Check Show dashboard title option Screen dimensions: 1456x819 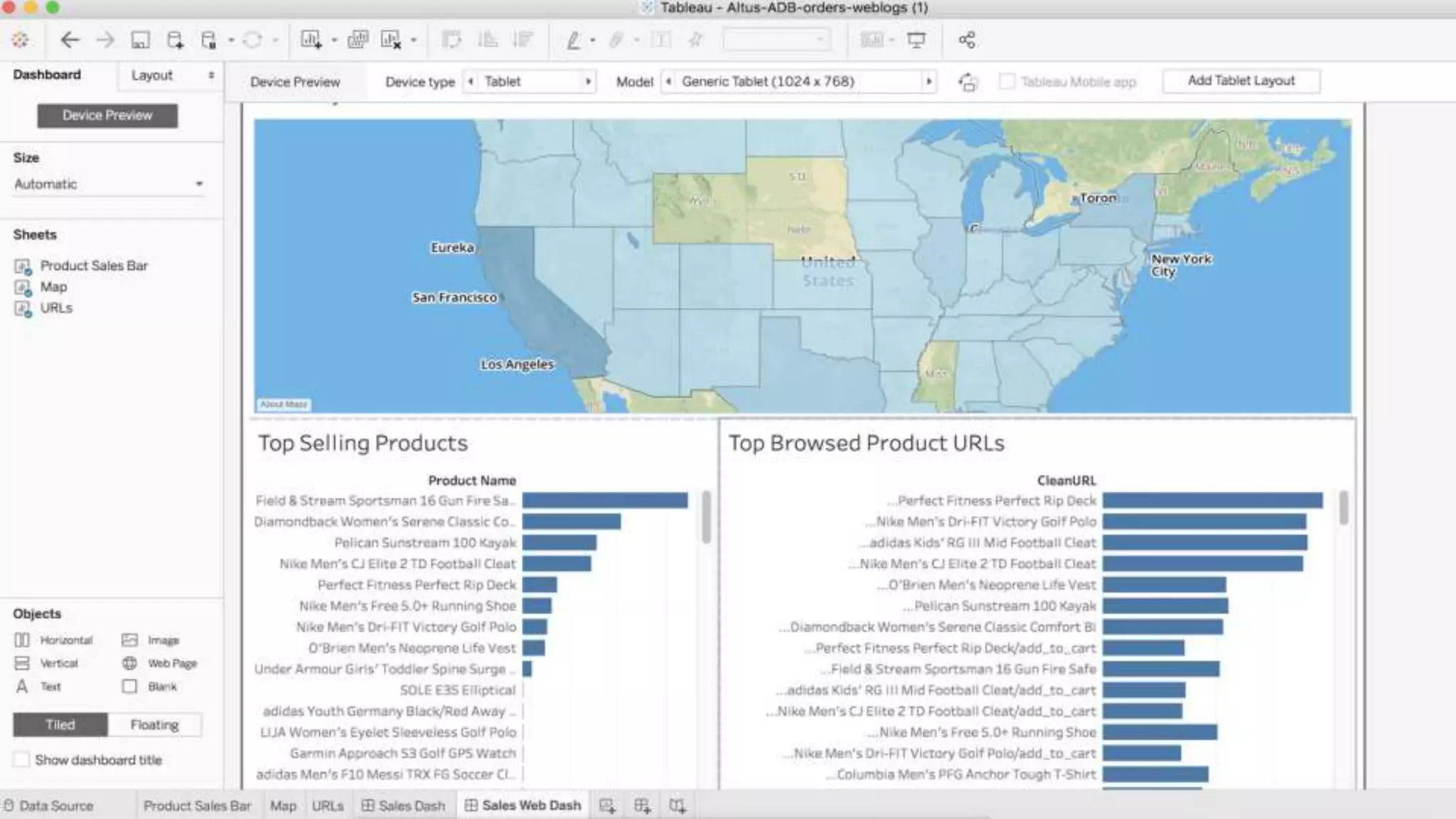coord(23,760)
